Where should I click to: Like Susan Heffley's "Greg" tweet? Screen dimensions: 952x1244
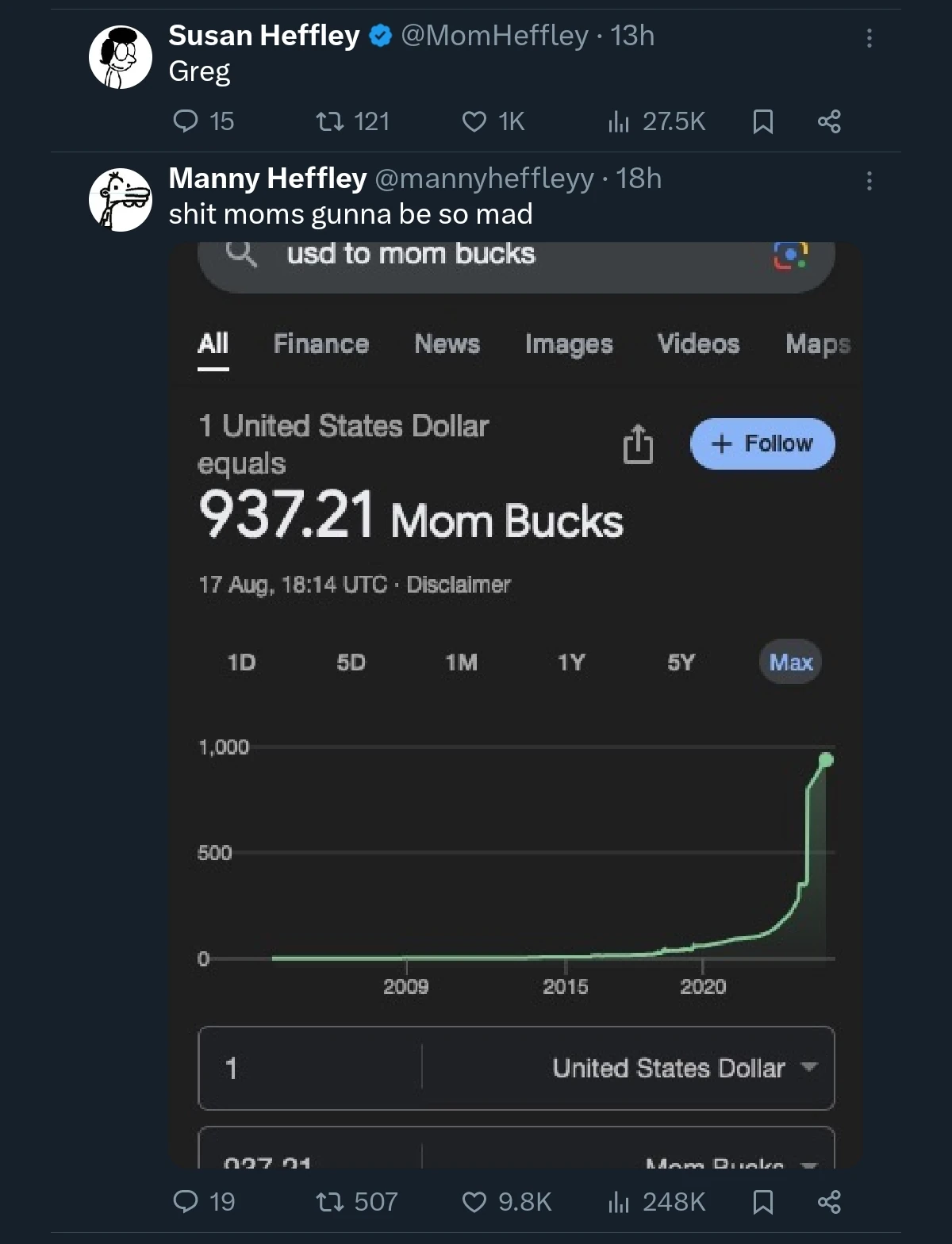[474, 121]
